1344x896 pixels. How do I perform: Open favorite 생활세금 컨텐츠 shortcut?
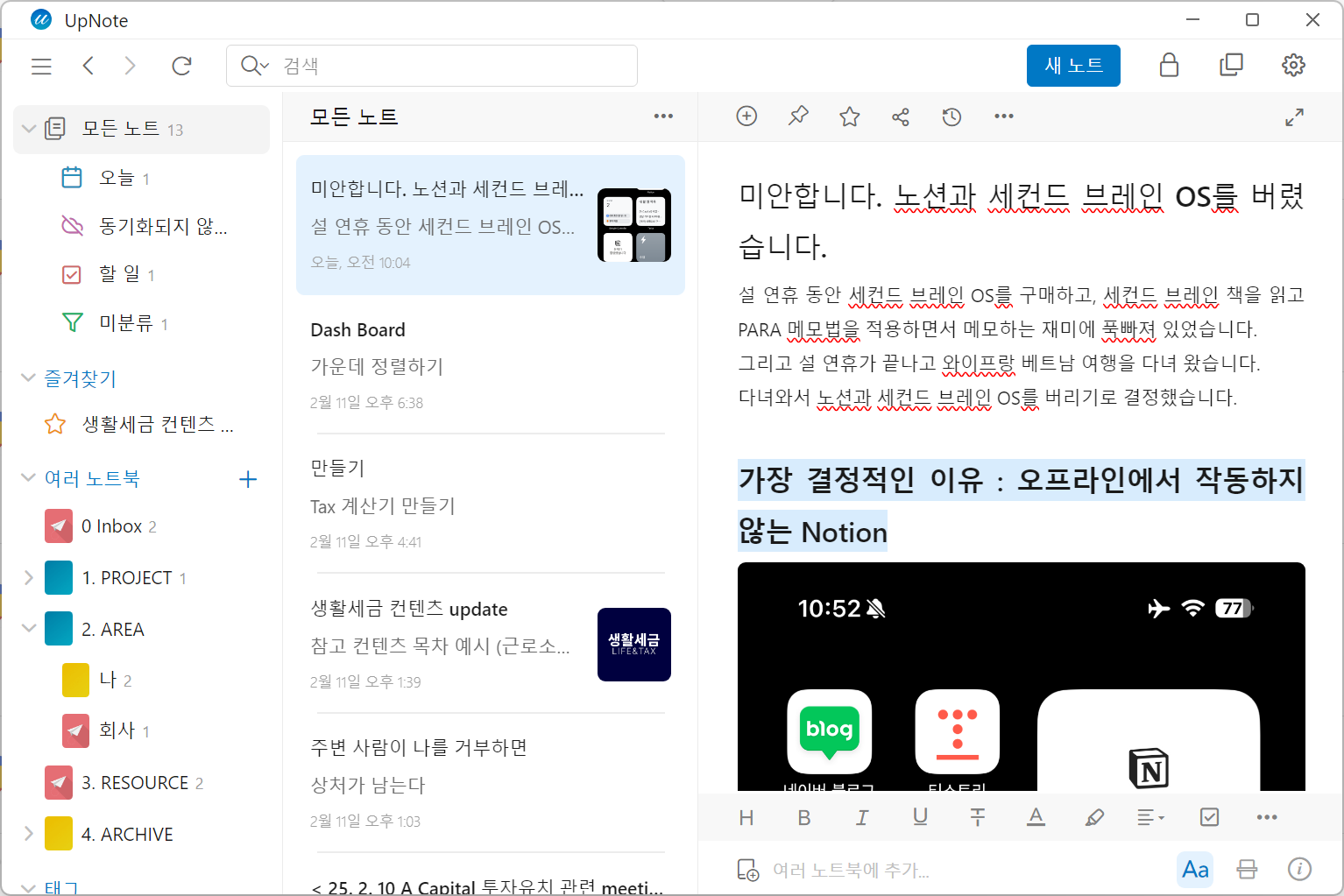[x=141, y=425]
